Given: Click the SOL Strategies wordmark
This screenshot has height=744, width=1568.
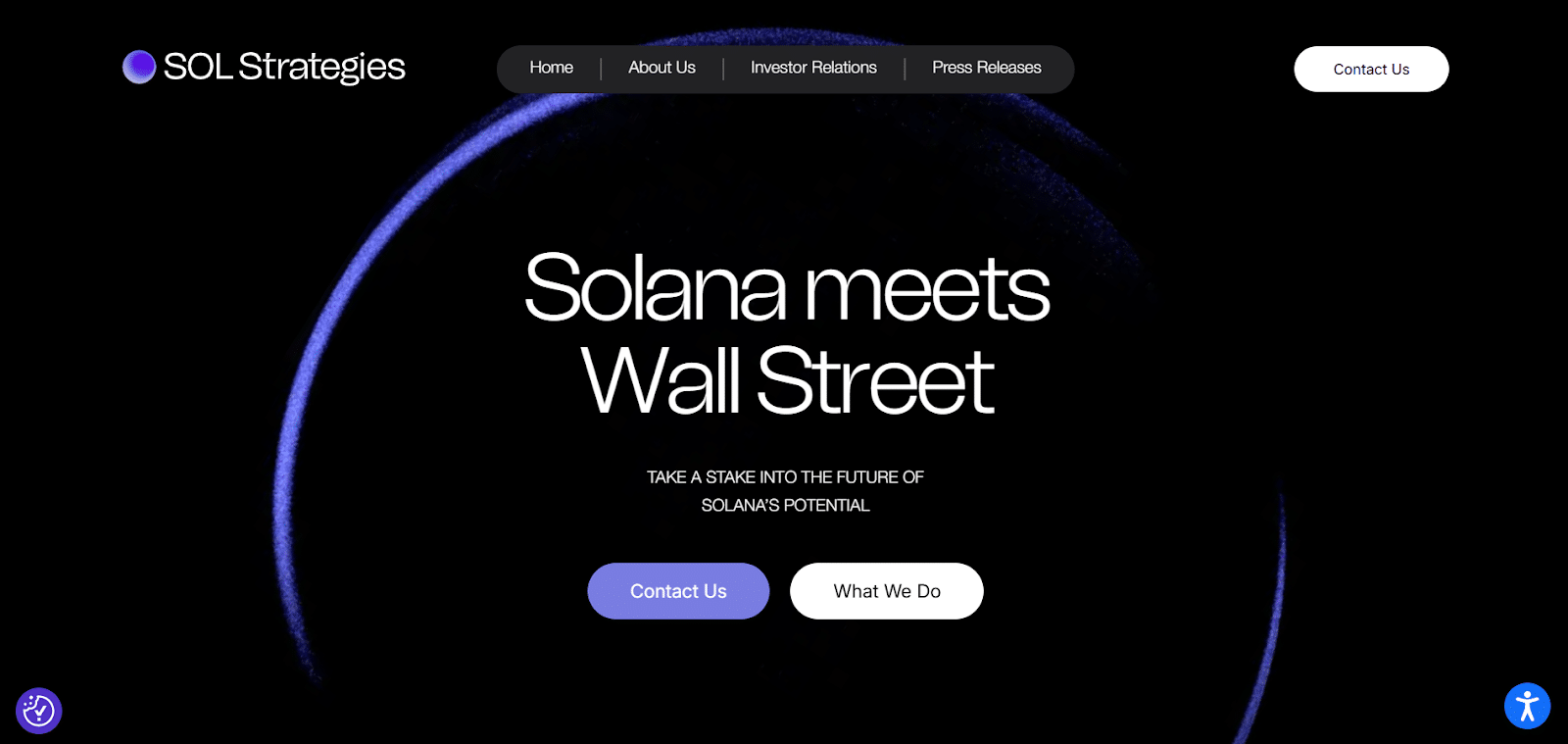Looking at the screenshot, I should (x=284, y=67).
